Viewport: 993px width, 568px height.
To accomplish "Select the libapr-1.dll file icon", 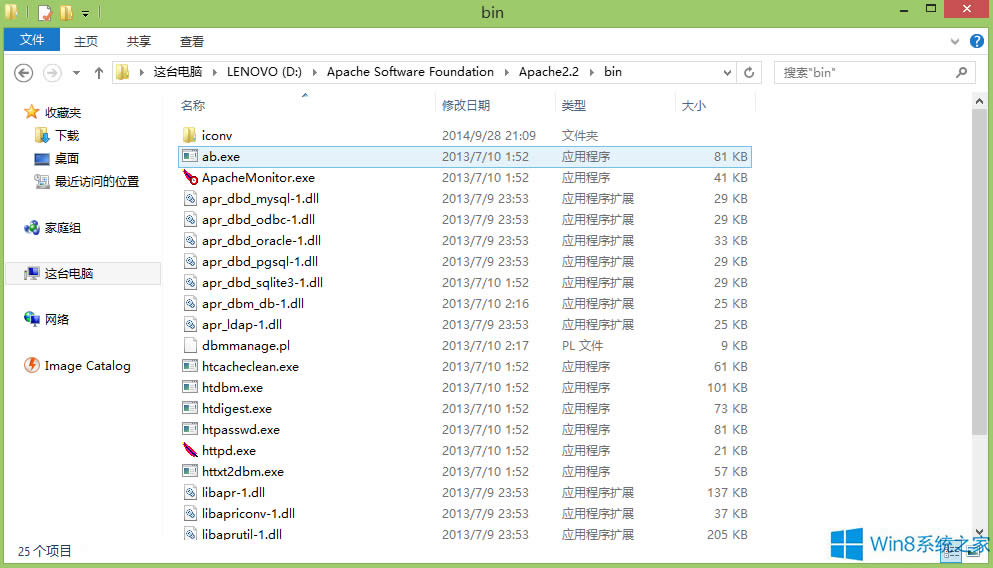I will click(190, 492).
